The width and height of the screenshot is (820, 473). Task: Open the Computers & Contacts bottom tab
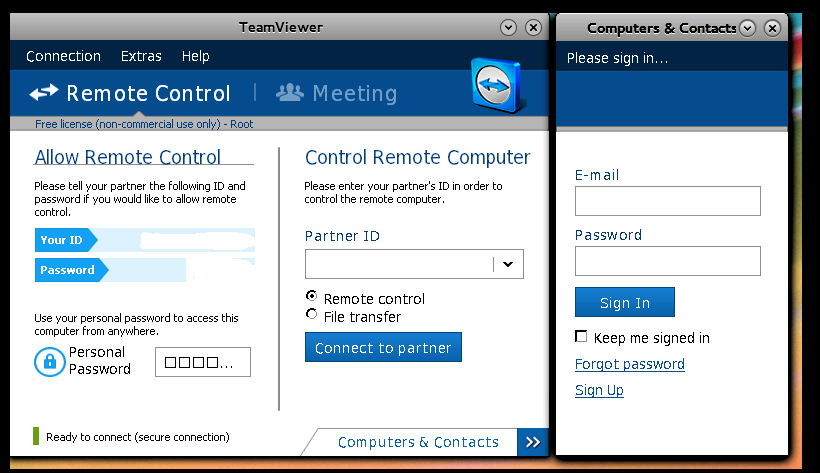(x=418, y=442)
